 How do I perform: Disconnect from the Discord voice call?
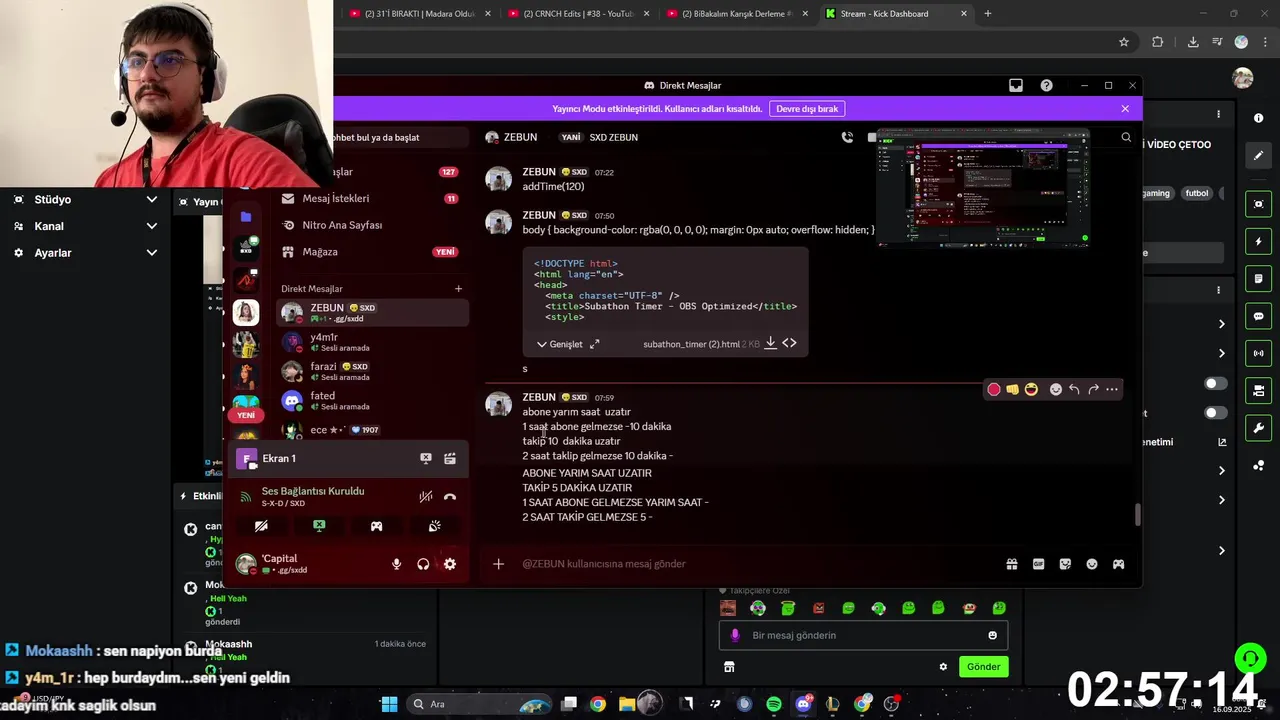[x=450, y=497]
